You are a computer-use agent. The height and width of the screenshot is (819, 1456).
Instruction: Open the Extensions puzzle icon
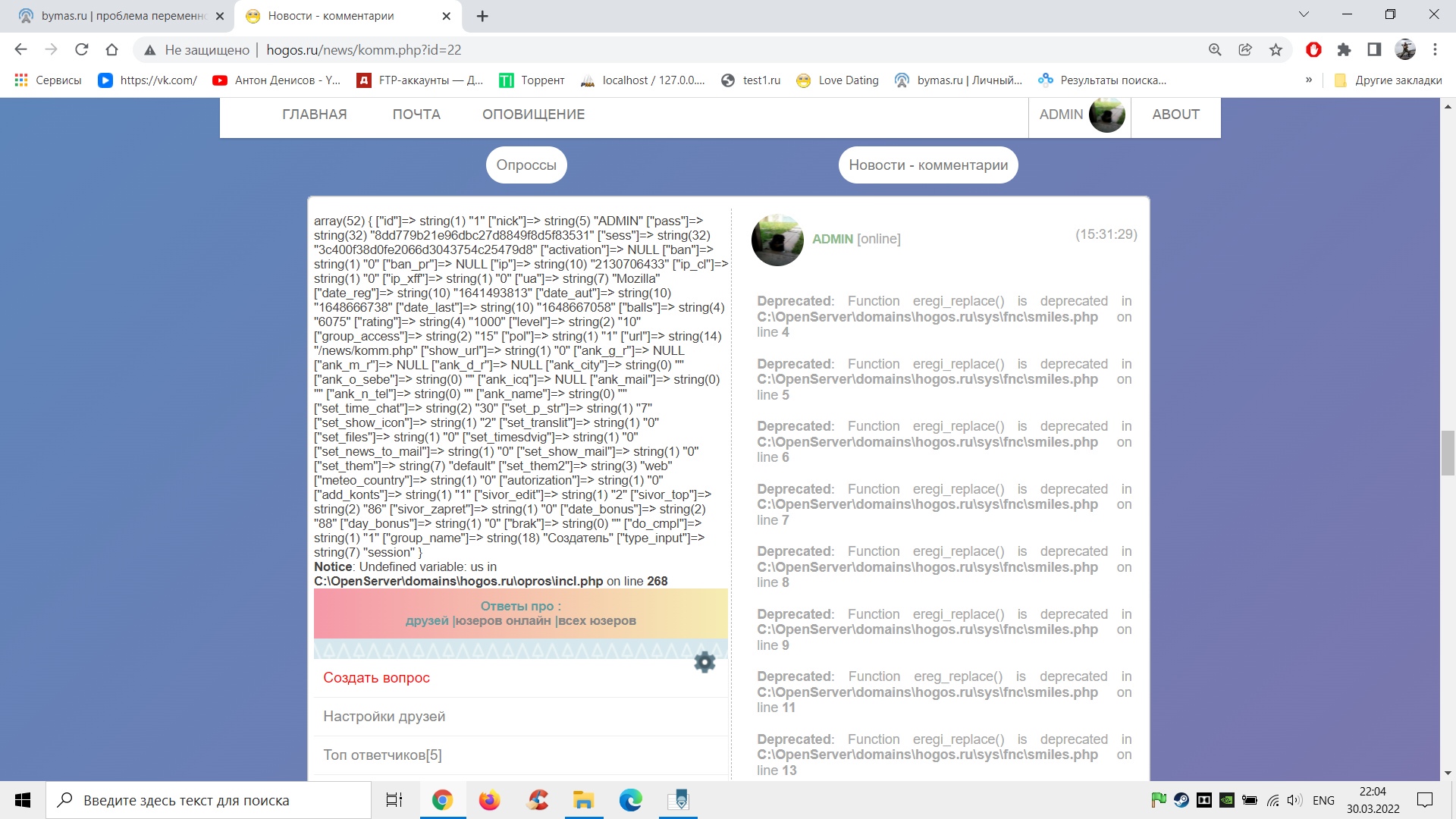click(1344, 50)
